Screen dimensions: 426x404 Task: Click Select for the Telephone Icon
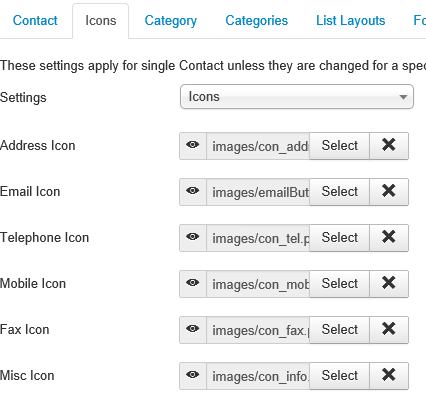[x=340, y=238]
